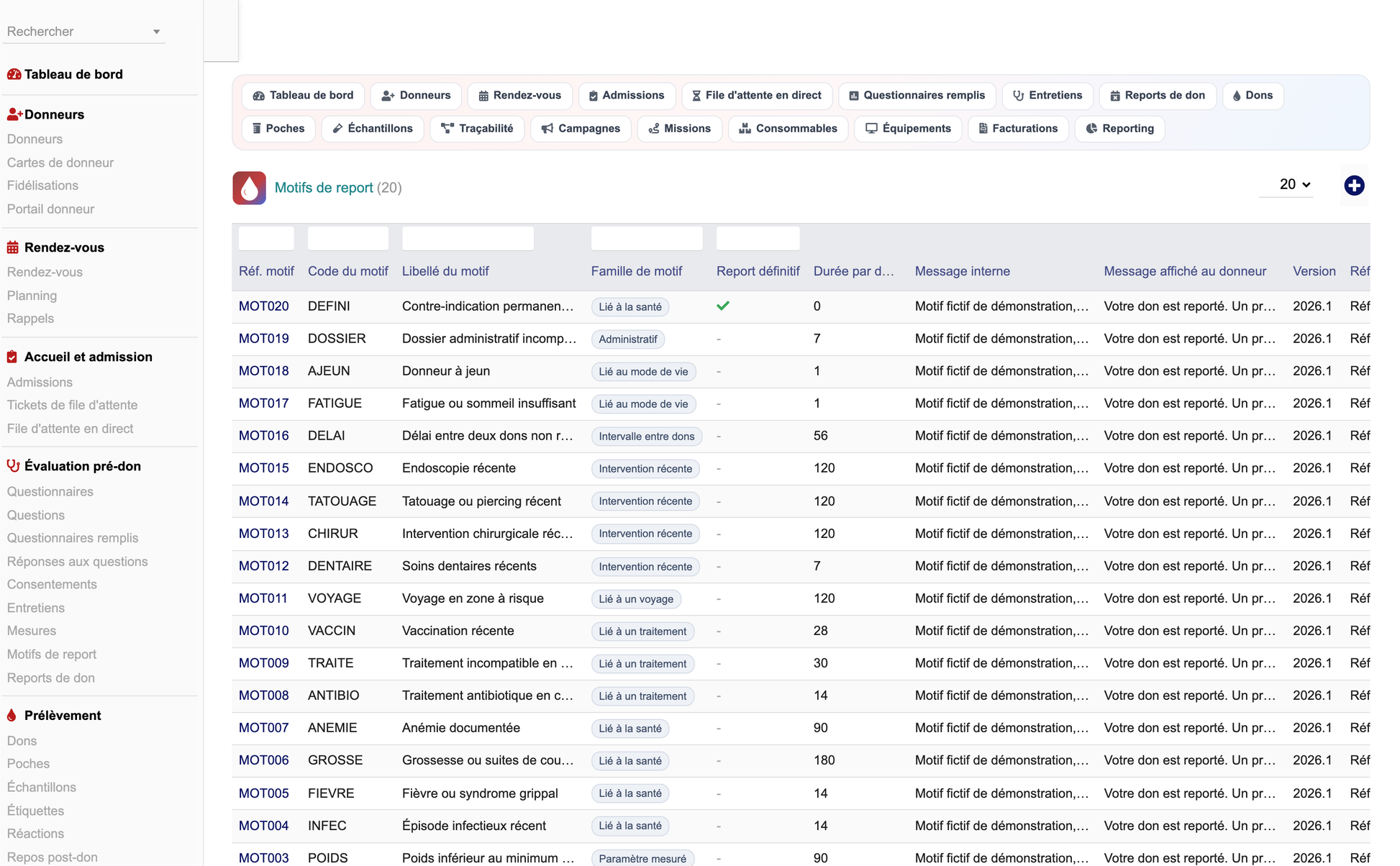Open the Poches tab

[278, 129]
